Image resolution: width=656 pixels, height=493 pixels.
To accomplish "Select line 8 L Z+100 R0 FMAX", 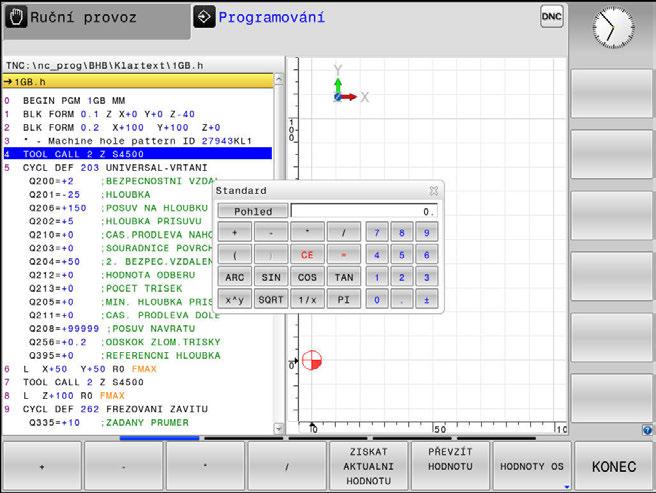I will [x=138, y=395].
